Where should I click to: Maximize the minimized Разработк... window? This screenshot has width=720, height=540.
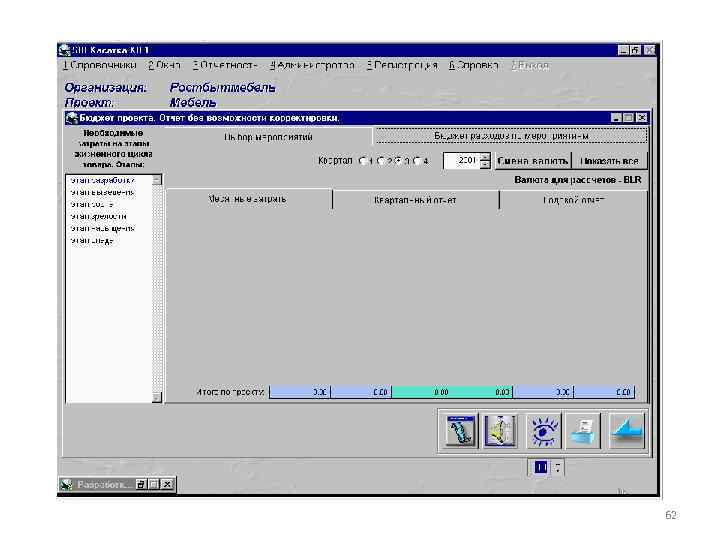154,484
